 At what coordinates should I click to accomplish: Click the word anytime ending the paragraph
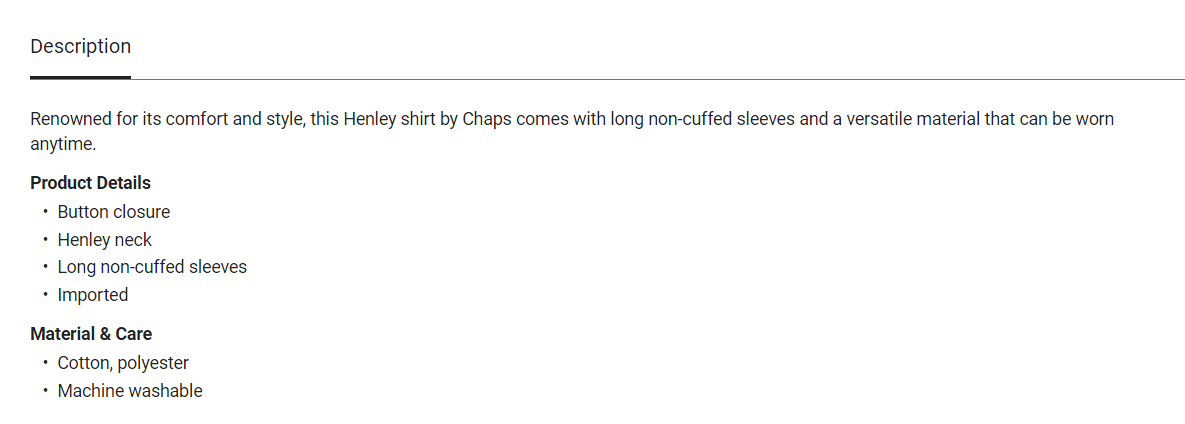(62, 145)
